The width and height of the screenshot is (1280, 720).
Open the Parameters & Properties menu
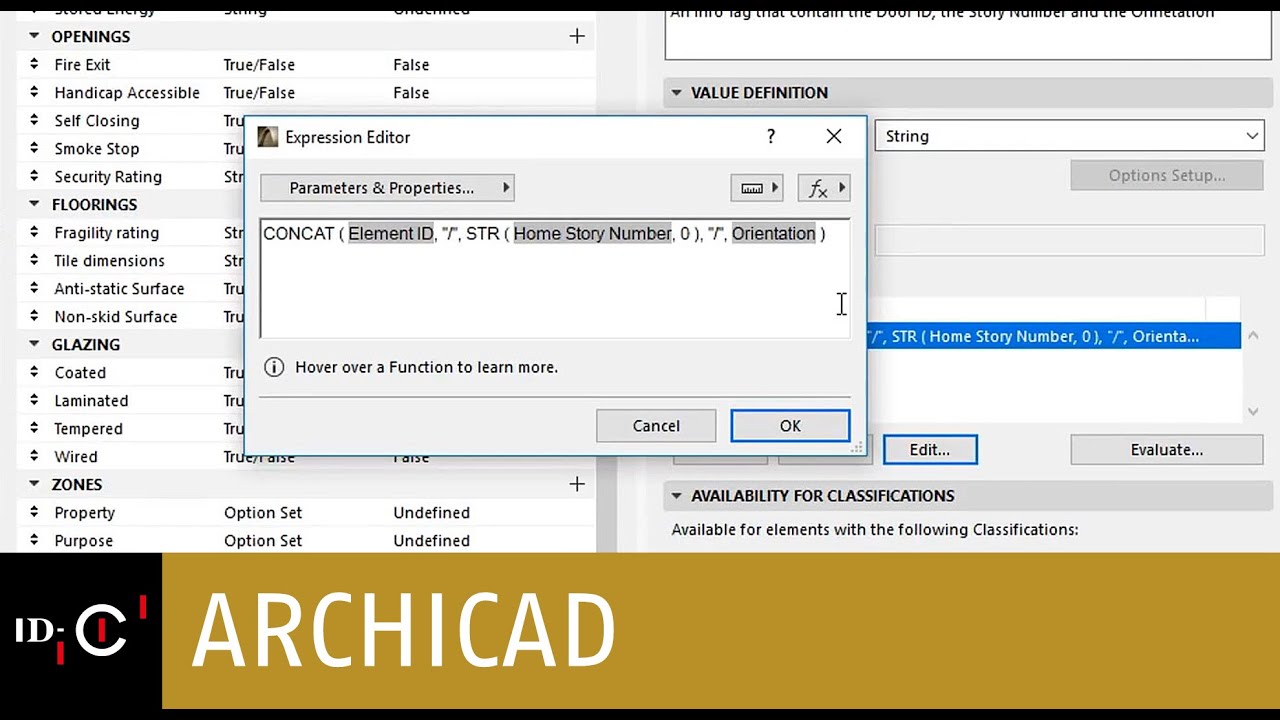(x=387, y=188)
